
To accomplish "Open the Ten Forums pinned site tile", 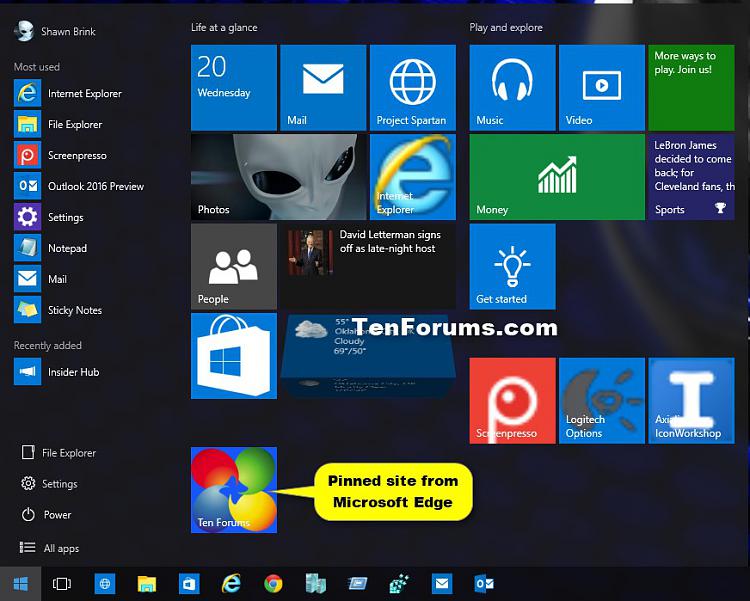I will pyautogui.click(x=234, y=489).
